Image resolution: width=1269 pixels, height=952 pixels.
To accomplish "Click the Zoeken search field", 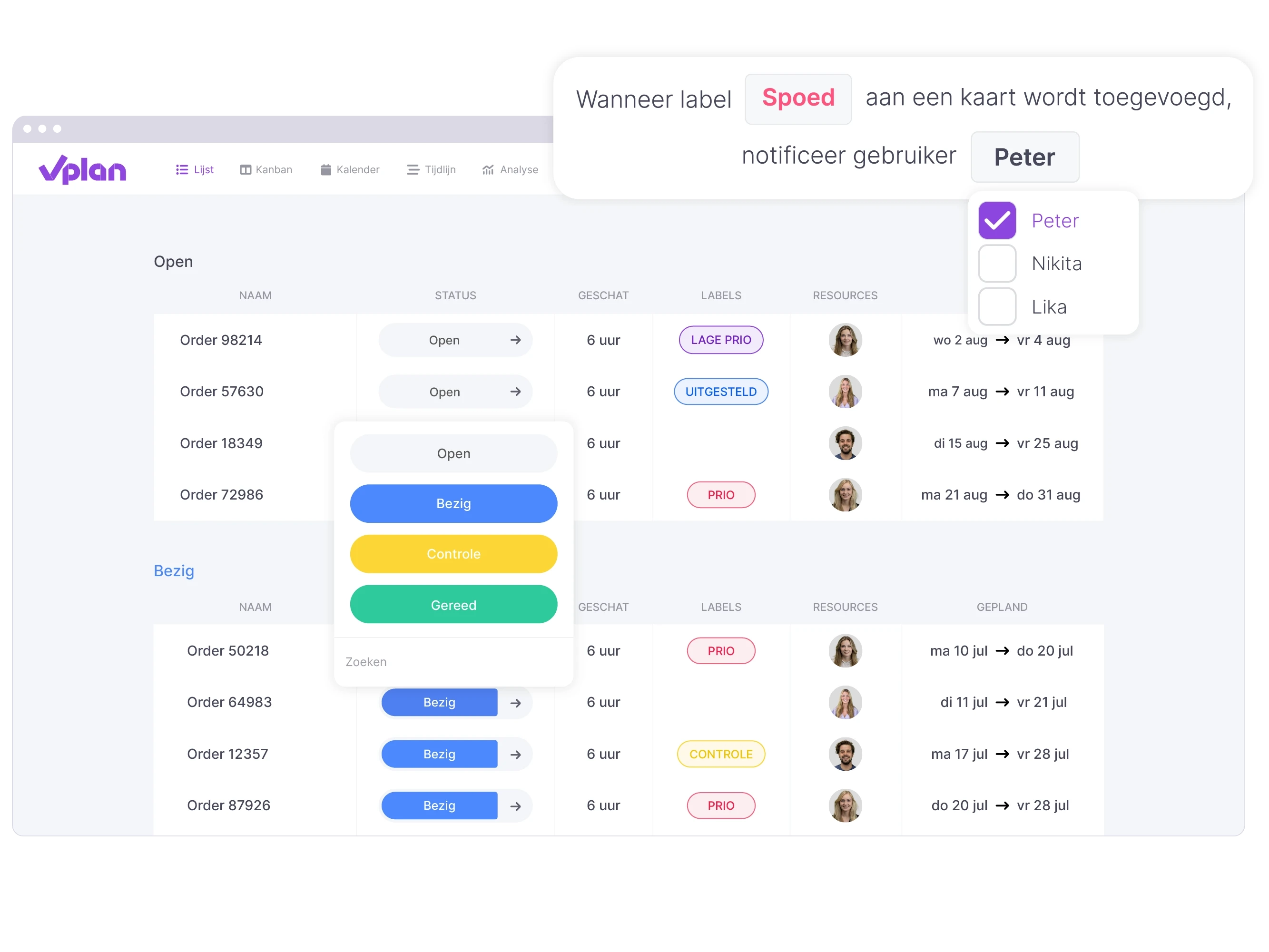I will pos(452,661).
